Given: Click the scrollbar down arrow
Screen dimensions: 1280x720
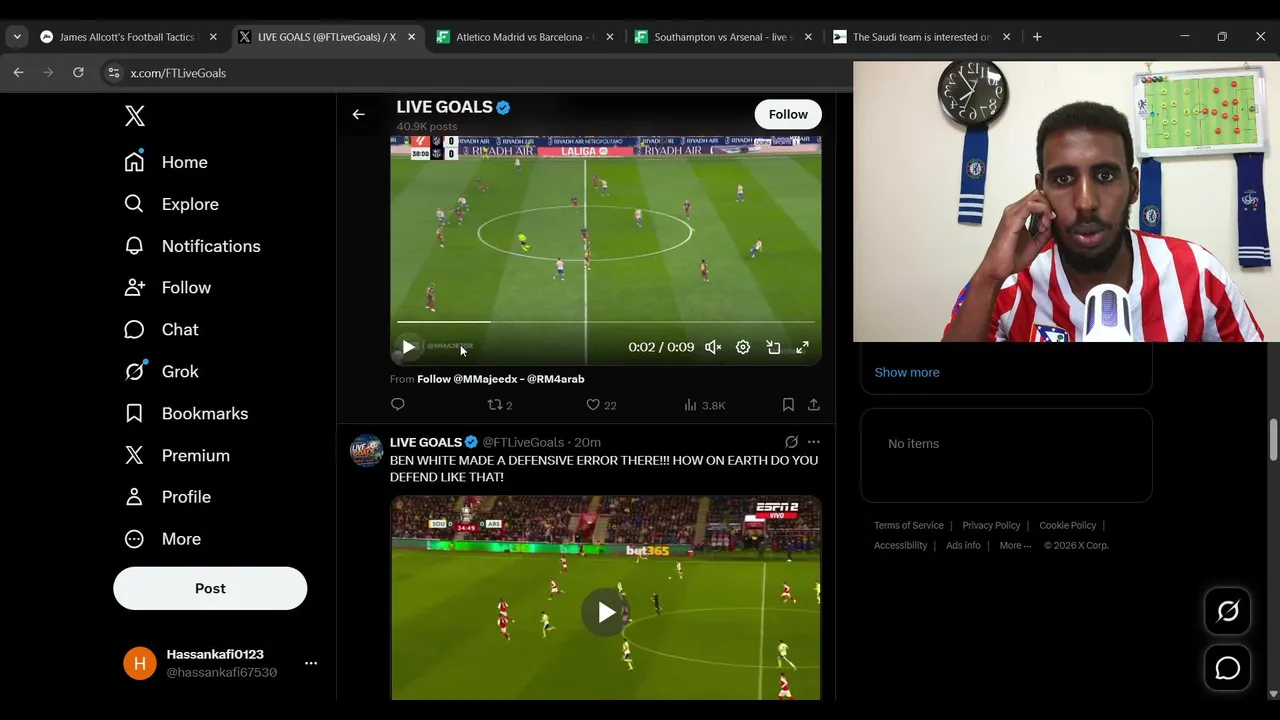Looking at the screenshot, I should [x=1273, y=694].
